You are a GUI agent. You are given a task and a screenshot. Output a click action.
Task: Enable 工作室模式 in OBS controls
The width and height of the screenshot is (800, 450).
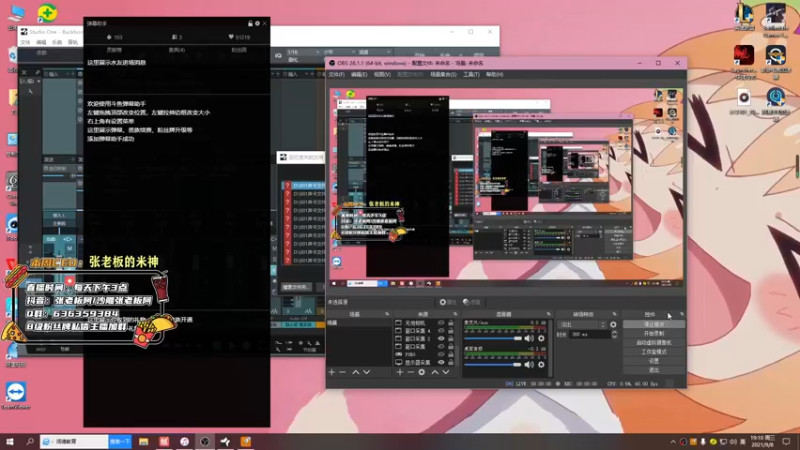tap(654, 352)
